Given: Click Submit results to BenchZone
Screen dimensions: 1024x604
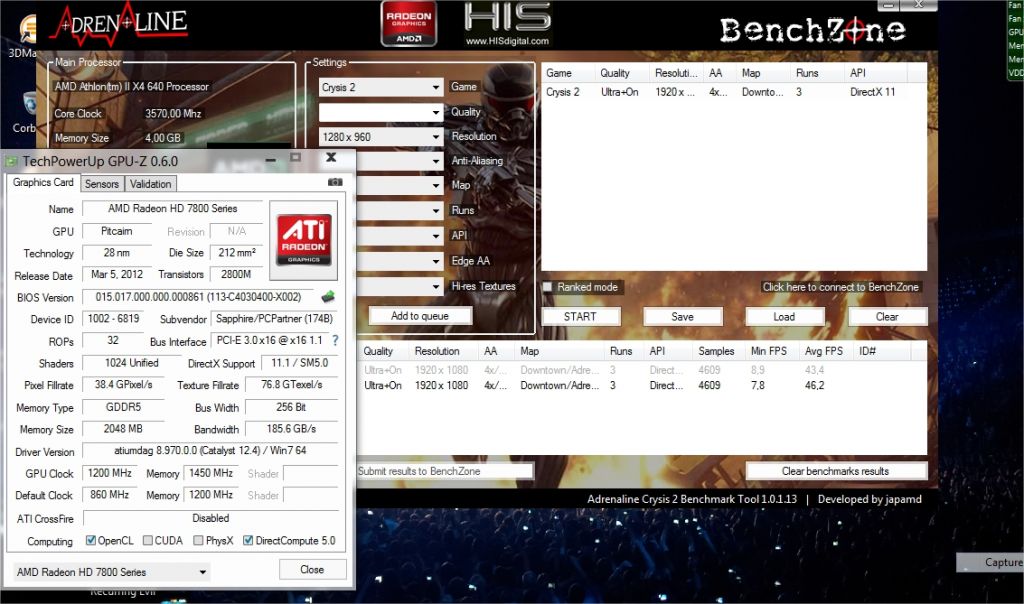Looking at the screenshot, I should tap(444, 471).
